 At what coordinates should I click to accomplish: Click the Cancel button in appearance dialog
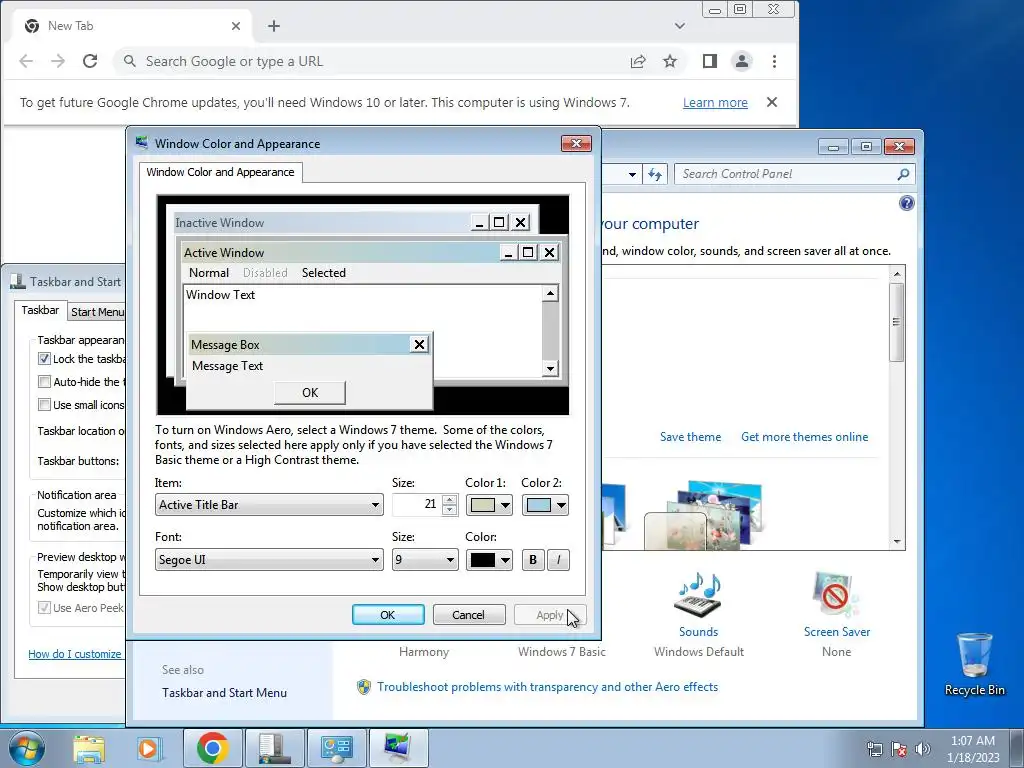click(468, 615)
